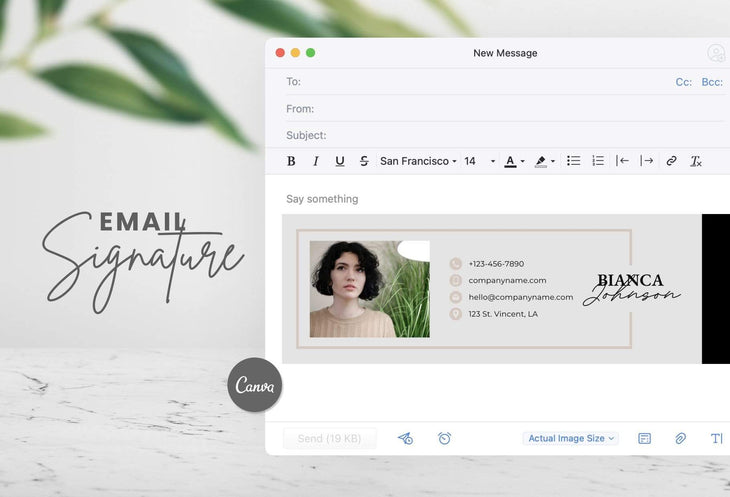Expand the Actual Image Size dropdown
730x497 pixels.
(x=572, y=438)
